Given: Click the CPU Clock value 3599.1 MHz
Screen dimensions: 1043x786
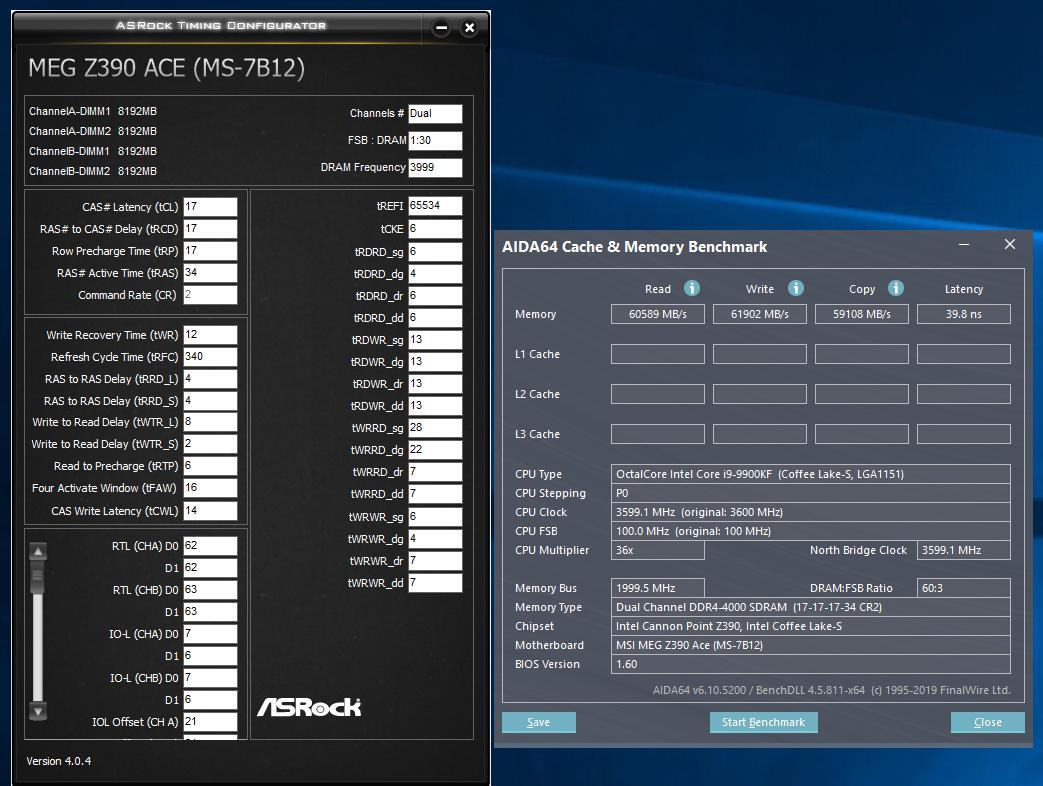Looking at the screenshot, I should click(x=811, y=512).
